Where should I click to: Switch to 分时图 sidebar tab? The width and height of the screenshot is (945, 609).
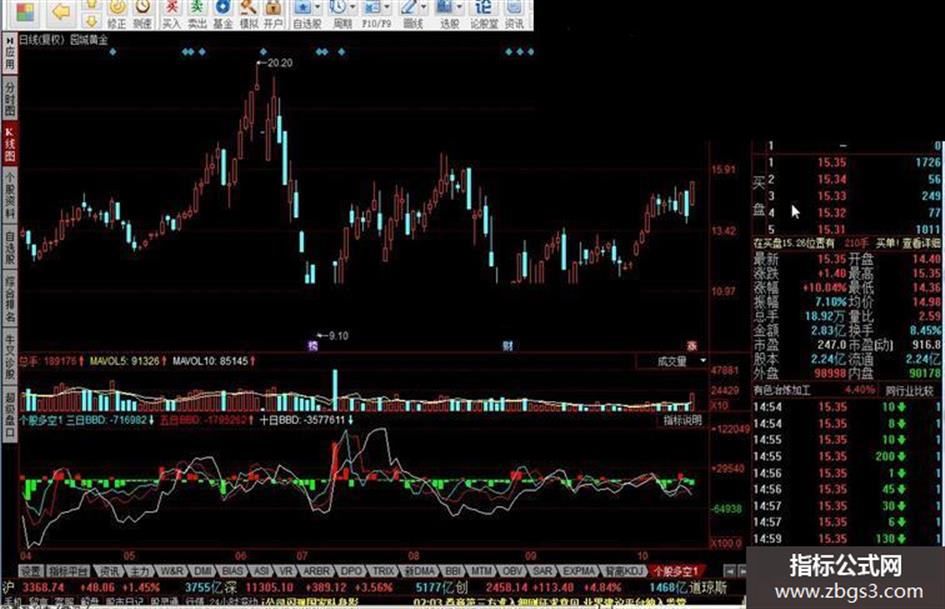tap(10, 99)
